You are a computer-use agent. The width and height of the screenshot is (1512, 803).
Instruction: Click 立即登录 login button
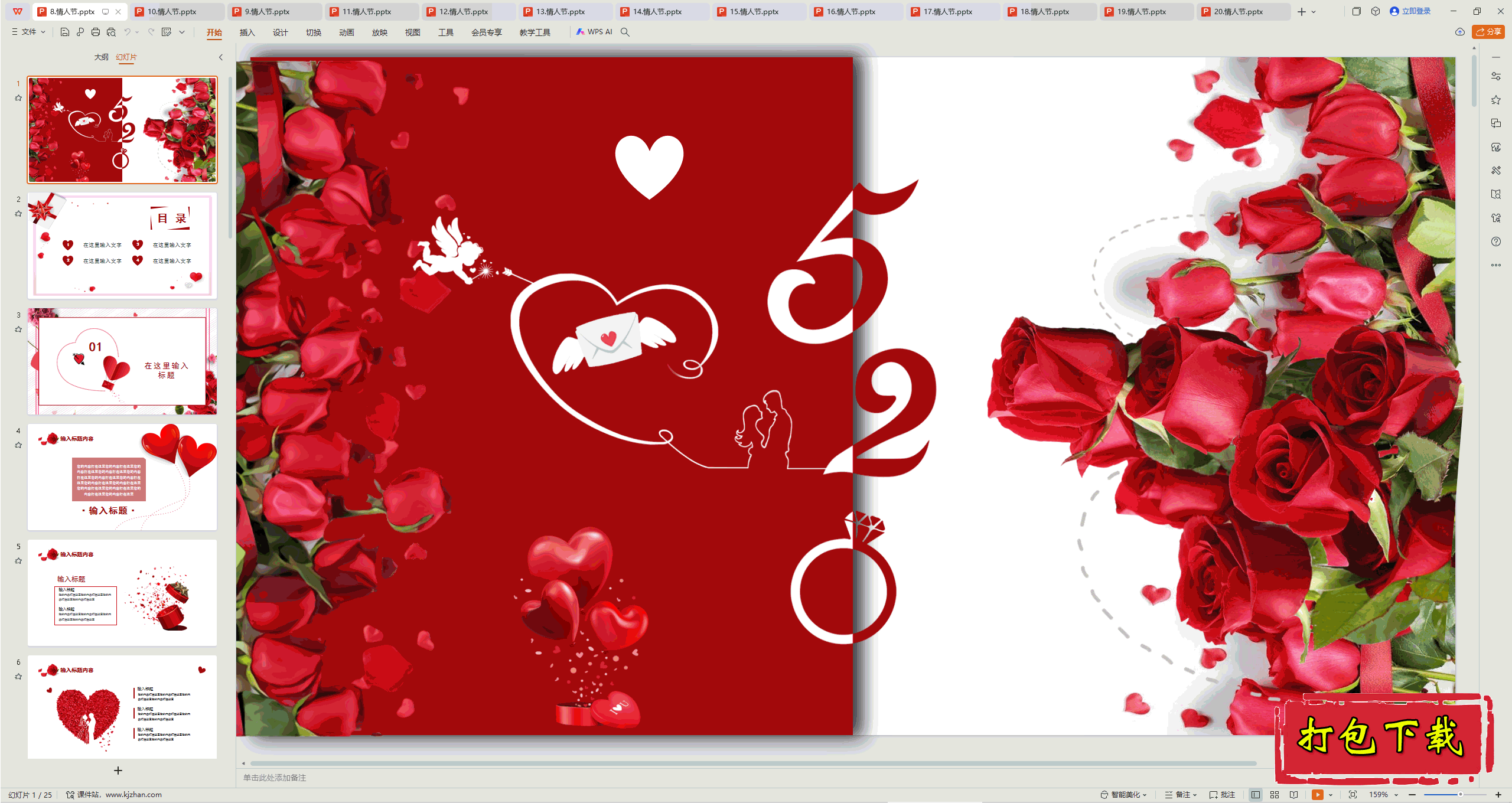tap(1410, 11)
